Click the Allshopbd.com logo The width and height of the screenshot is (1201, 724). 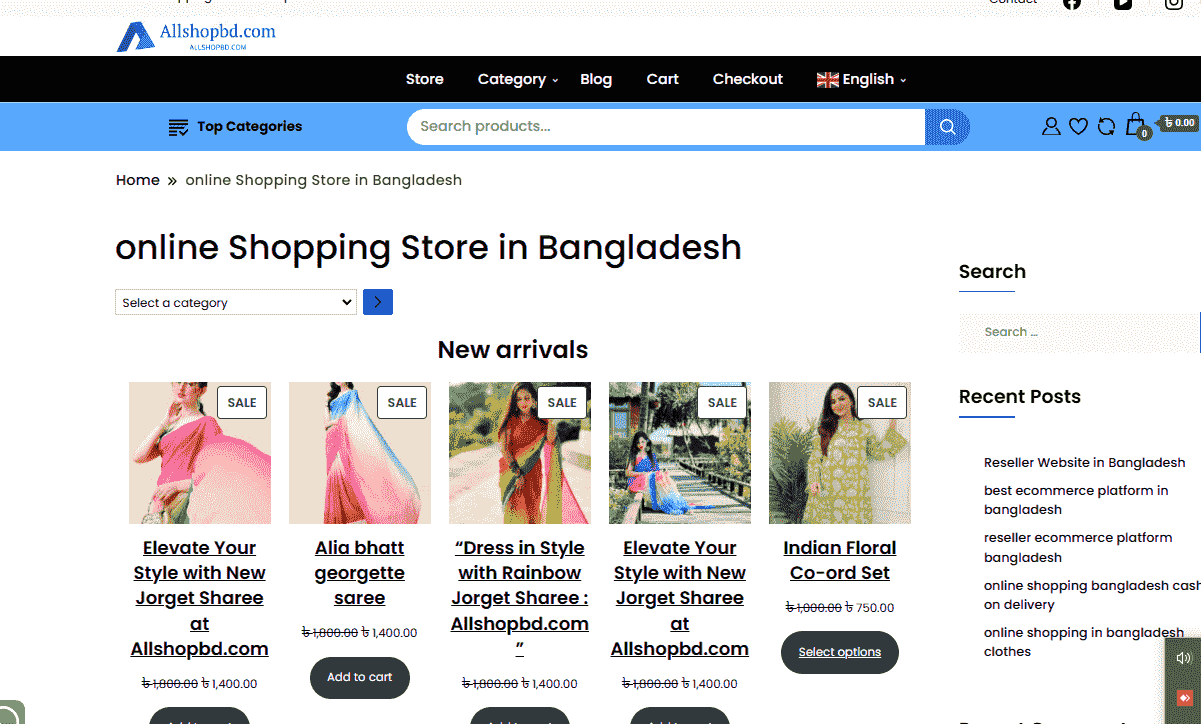[196, 36]
